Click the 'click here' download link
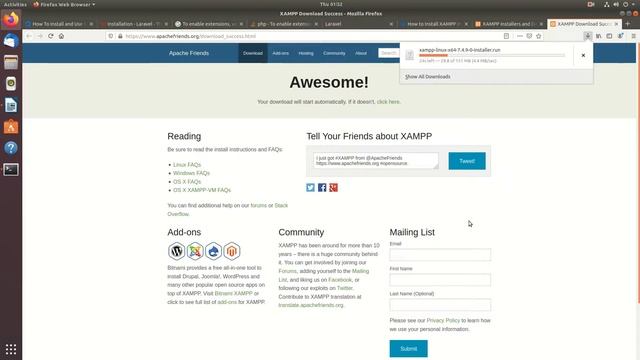 coord(388,102)
